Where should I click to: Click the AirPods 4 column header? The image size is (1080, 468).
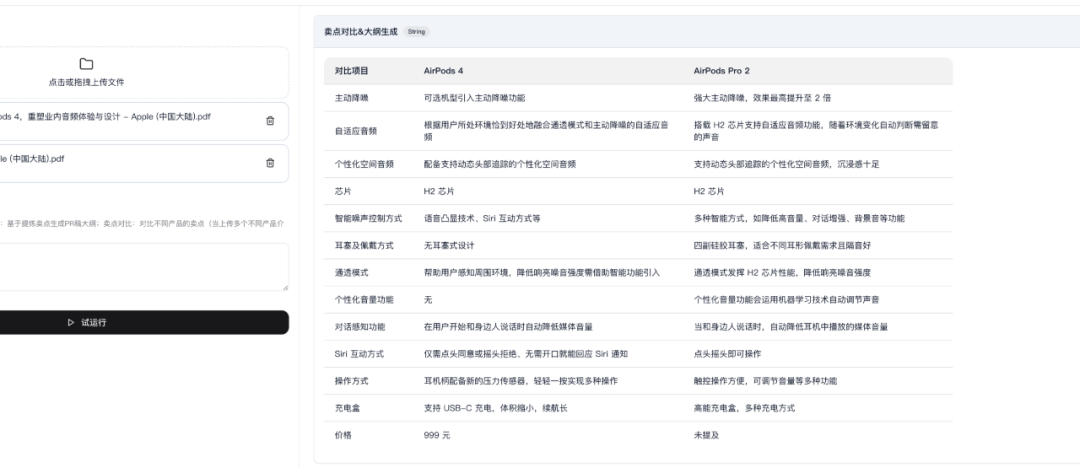[x=444, y=71]
